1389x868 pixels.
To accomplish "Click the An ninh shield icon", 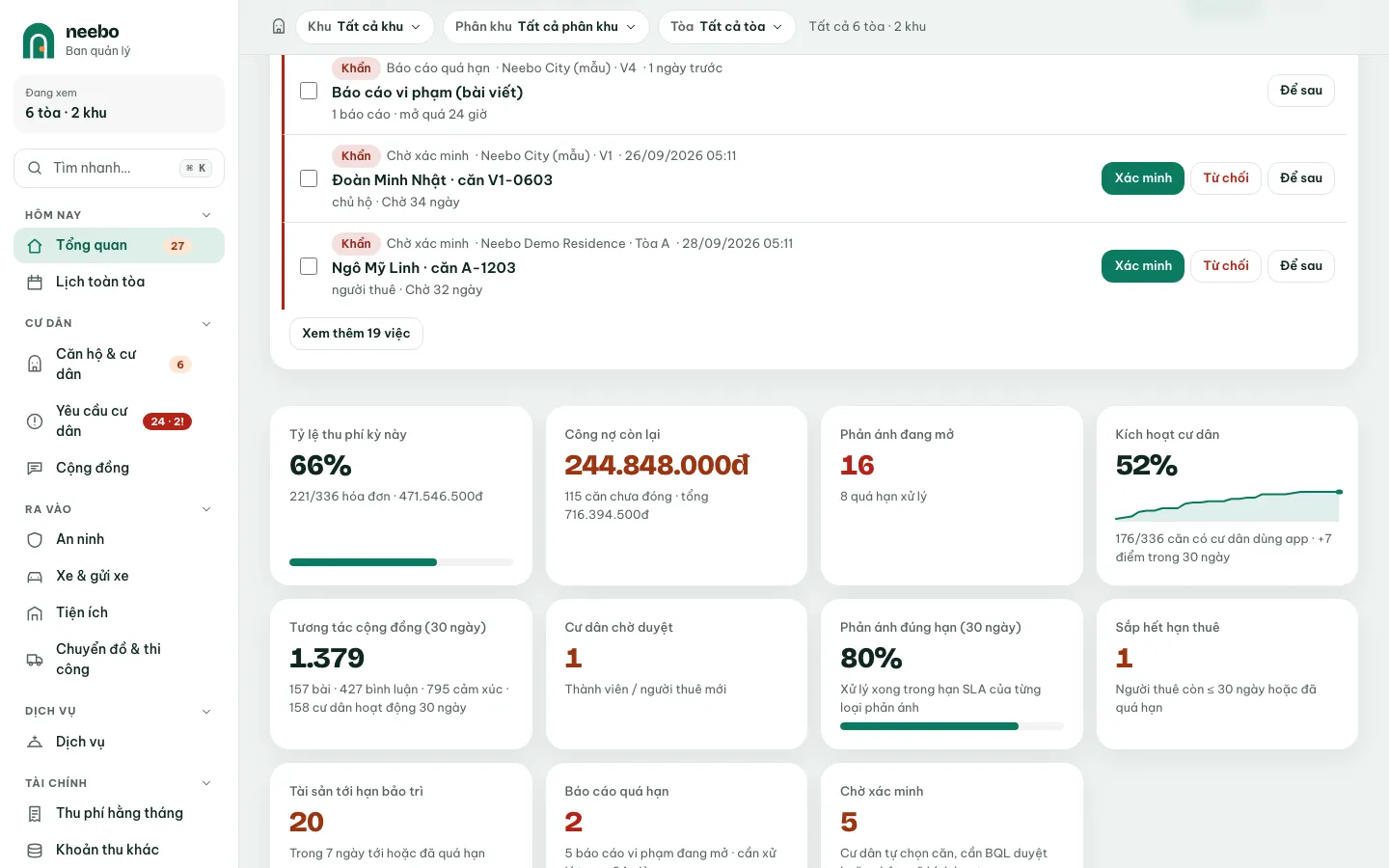I will [x=35, y=540].
